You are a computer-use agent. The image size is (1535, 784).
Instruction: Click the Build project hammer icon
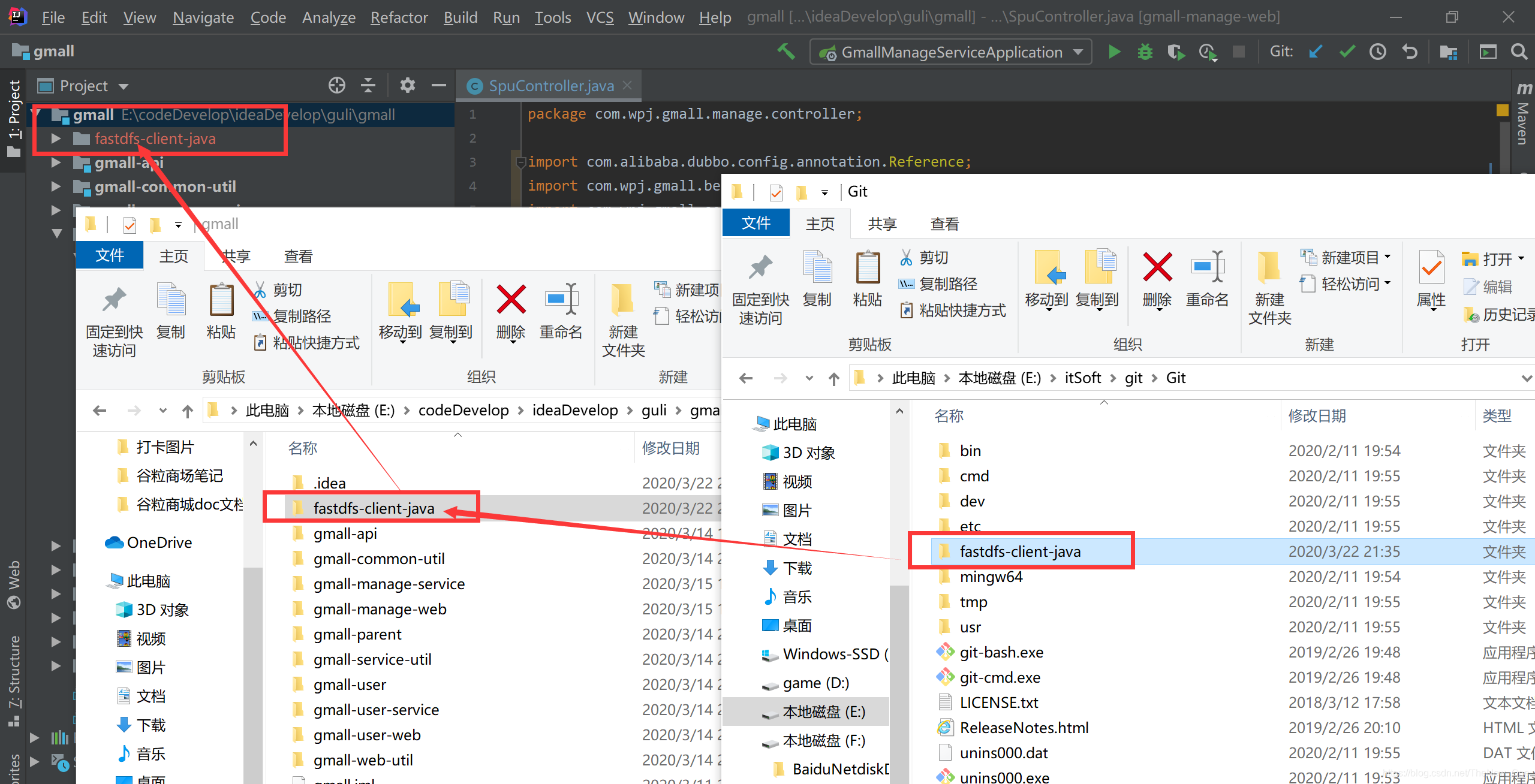786,52
